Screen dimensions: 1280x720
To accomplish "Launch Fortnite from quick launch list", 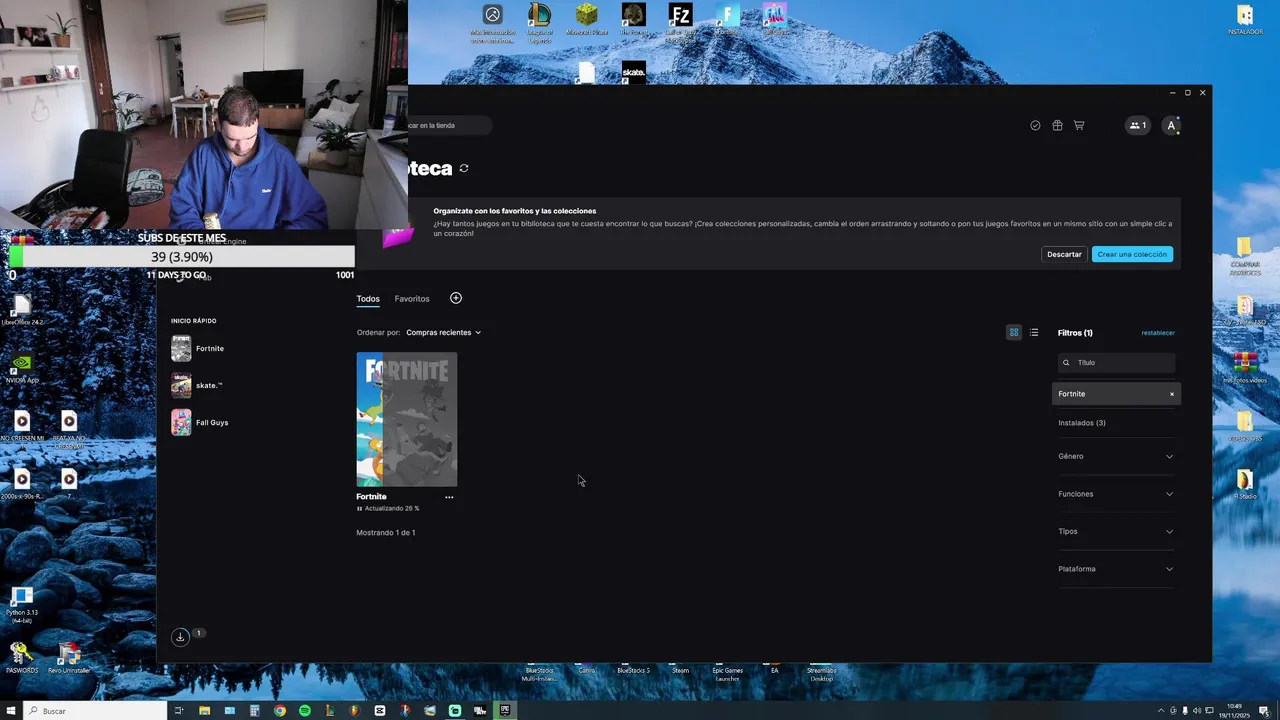I will point(198,348).
